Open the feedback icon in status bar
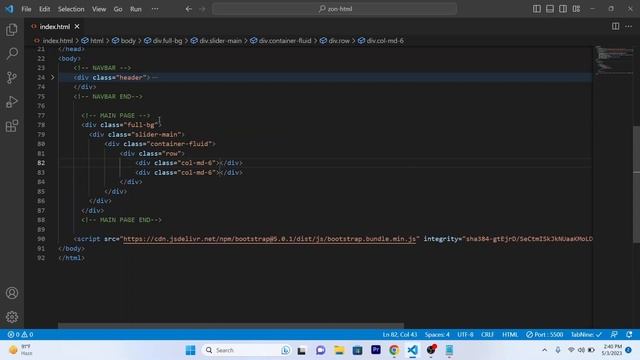The height and width of the screenshot is (360, 640). point(614,334)
